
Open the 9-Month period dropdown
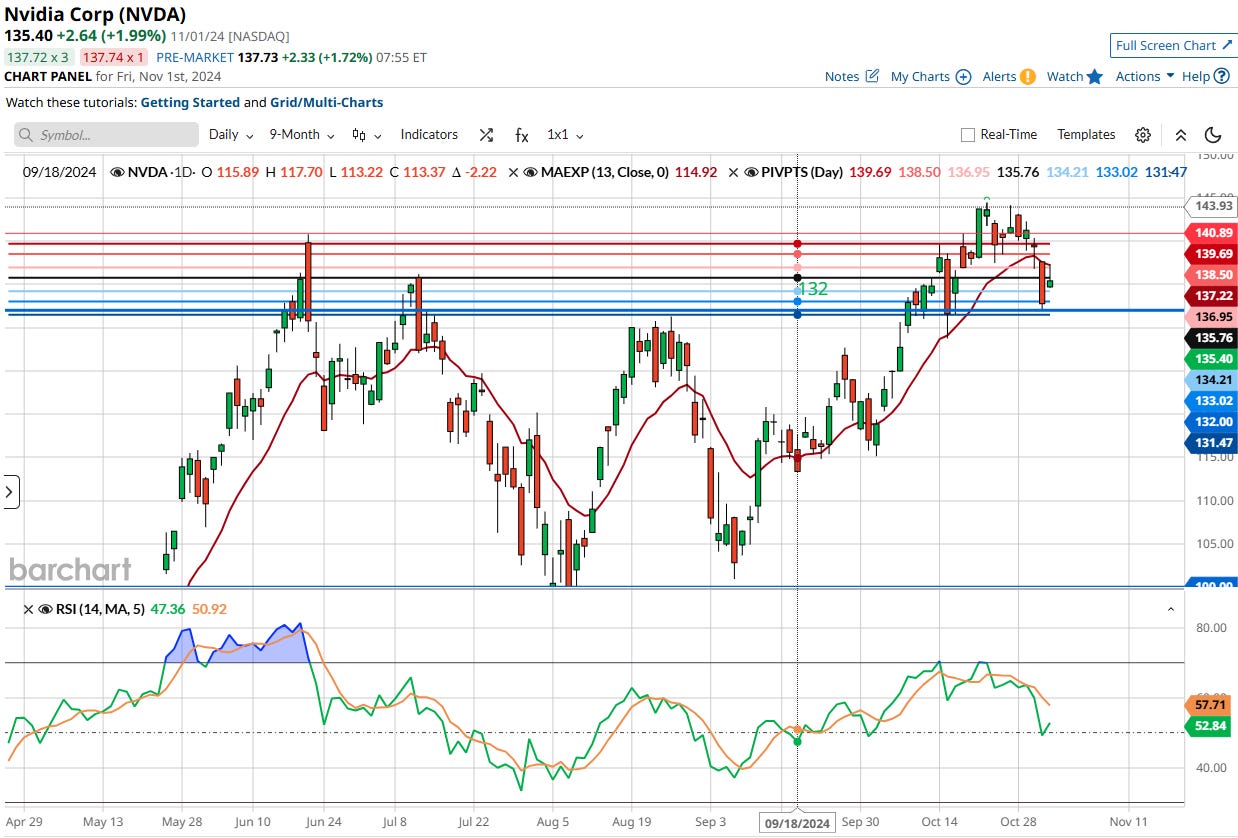(x=301, y=135)
